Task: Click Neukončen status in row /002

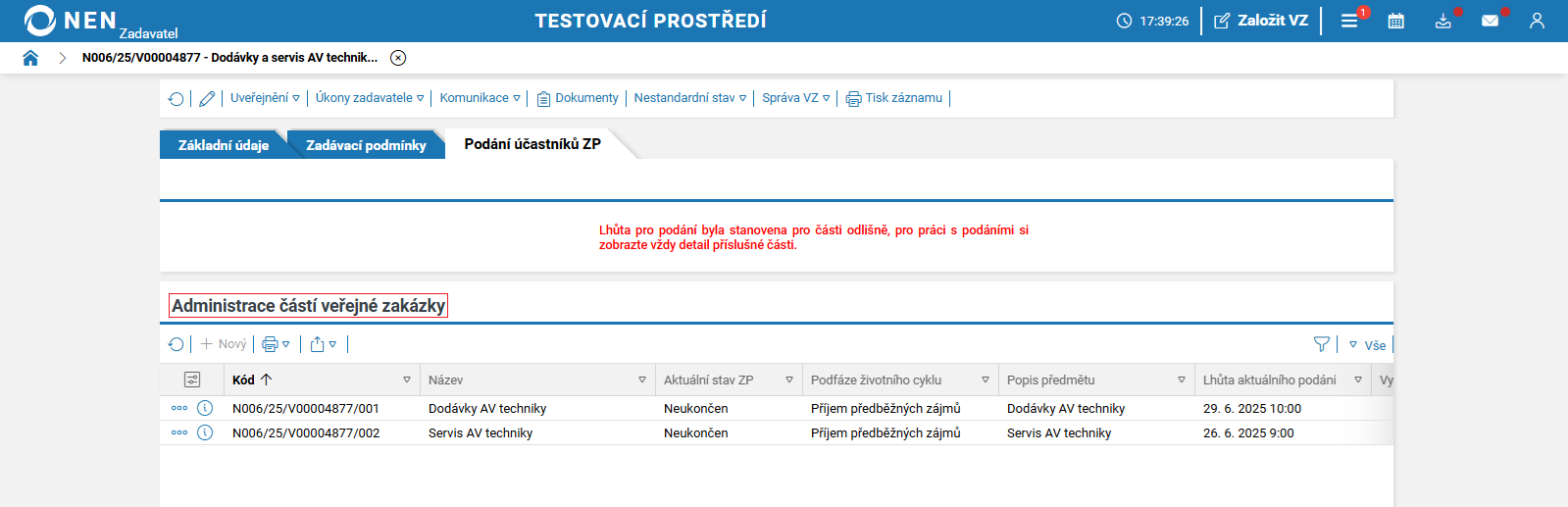Action: tap(696, 433)
